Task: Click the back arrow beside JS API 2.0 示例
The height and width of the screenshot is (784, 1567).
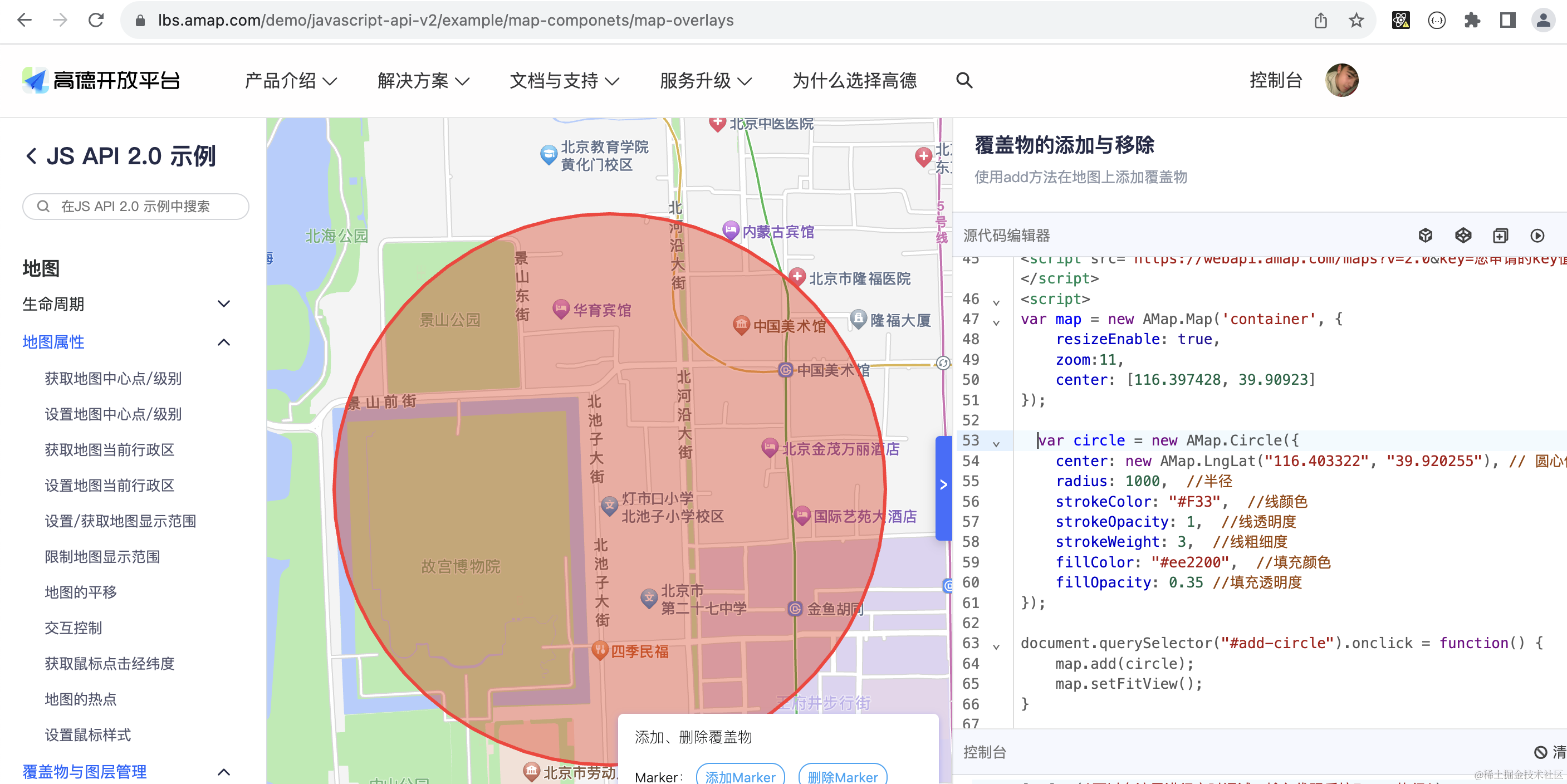Action: (x=32, y=156)
